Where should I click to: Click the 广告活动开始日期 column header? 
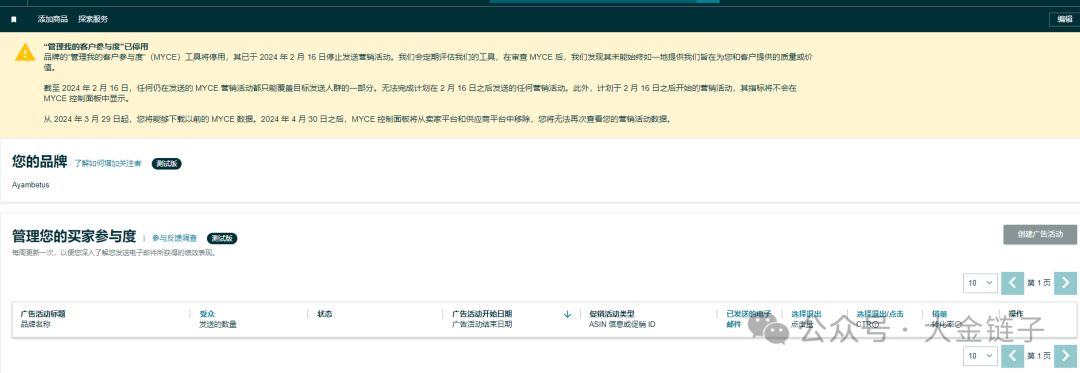[482, 314]
